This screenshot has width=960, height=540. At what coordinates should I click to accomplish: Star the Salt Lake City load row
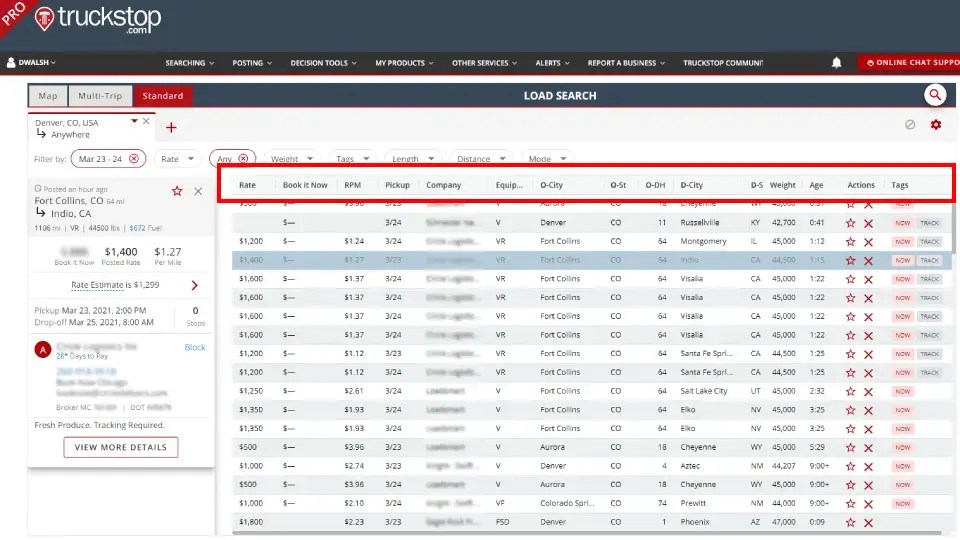coord(850,391)
